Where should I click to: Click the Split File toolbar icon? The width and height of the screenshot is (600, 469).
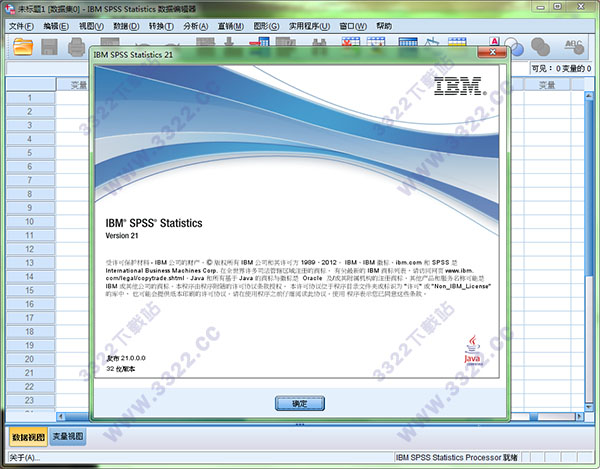point(408,42)
